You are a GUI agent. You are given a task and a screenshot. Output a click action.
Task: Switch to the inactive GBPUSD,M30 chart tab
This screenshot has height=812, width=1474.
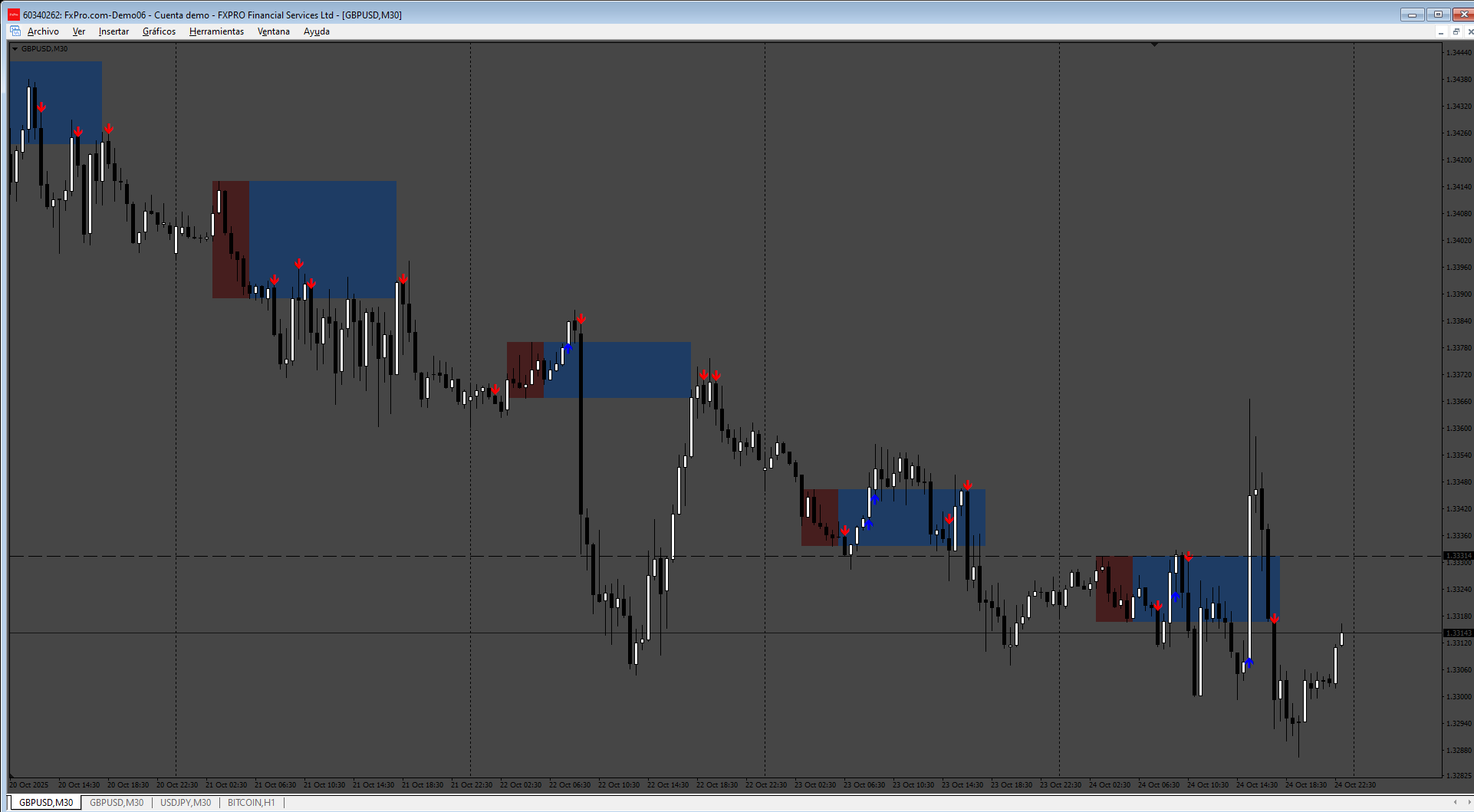[117, 803]
